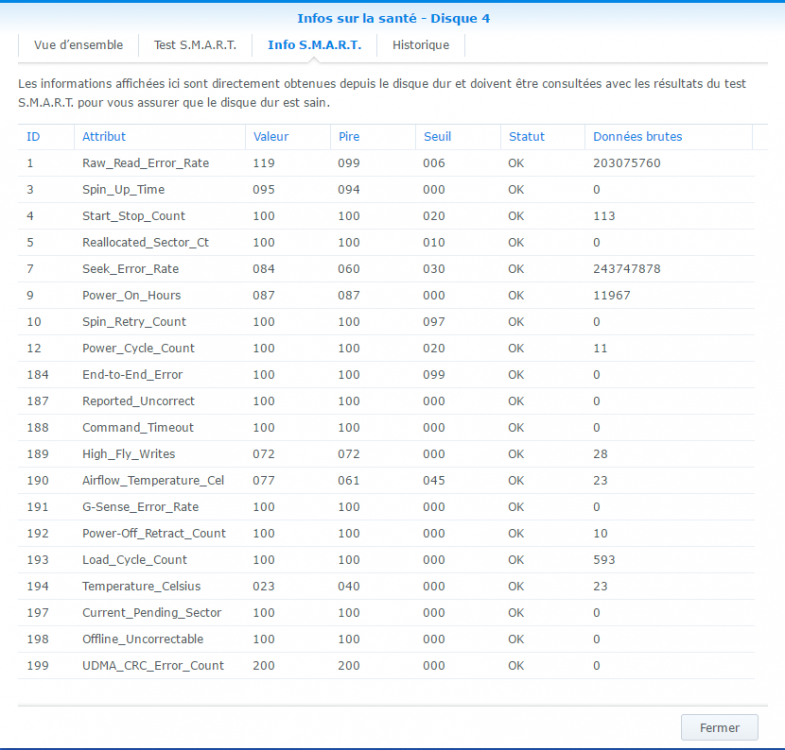Click the Fermer button
Image resolution: width=785 pixels, height=750 pixels.
pos(719,727)
